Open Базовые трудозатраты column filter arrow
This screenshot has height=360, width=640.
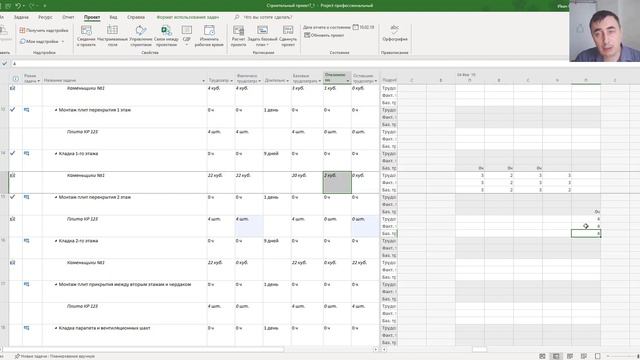[320, 81]
